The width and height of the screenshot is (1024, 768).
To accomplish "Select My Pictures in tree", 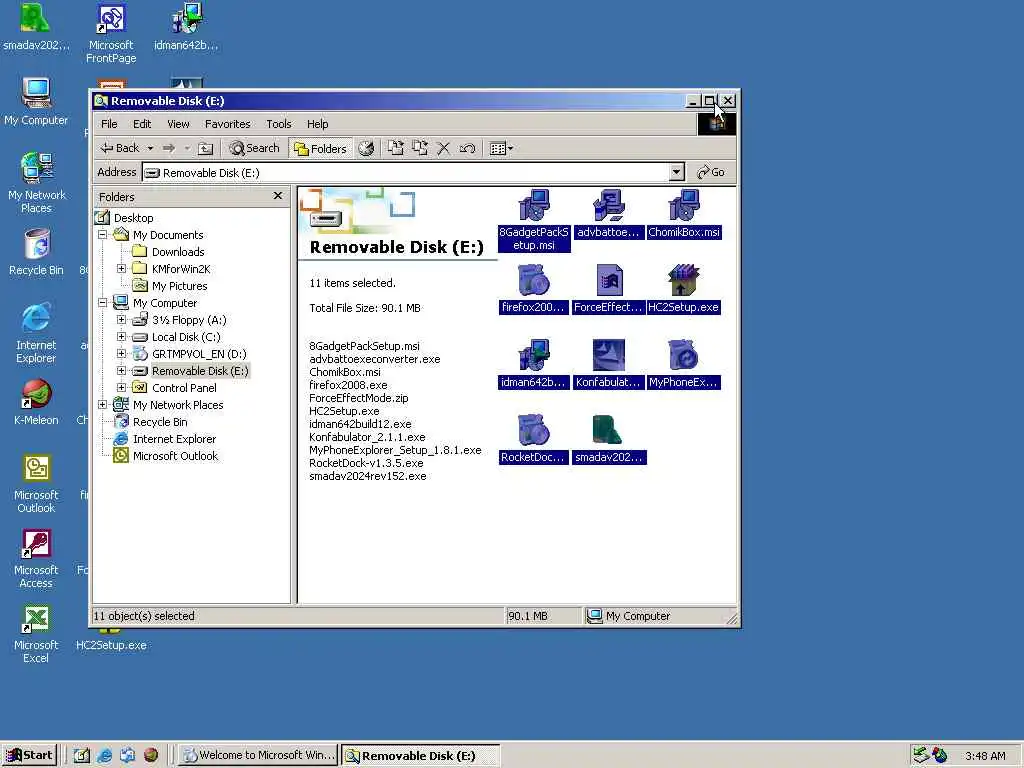I will tap(179, 286).
